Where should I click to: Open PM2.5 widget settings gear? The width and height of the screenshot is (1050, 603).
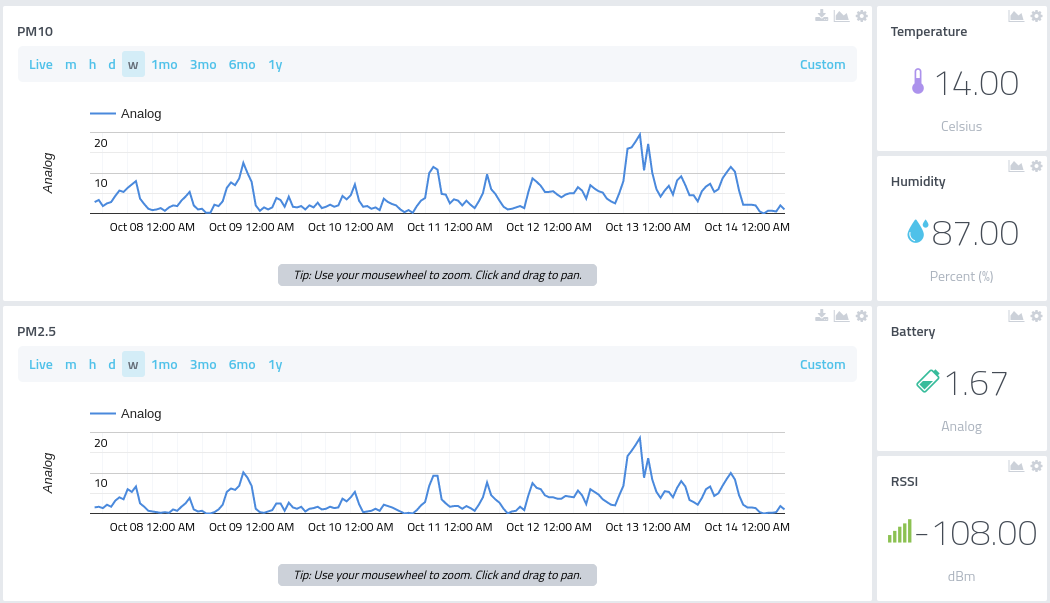click(x=862, y=316)
